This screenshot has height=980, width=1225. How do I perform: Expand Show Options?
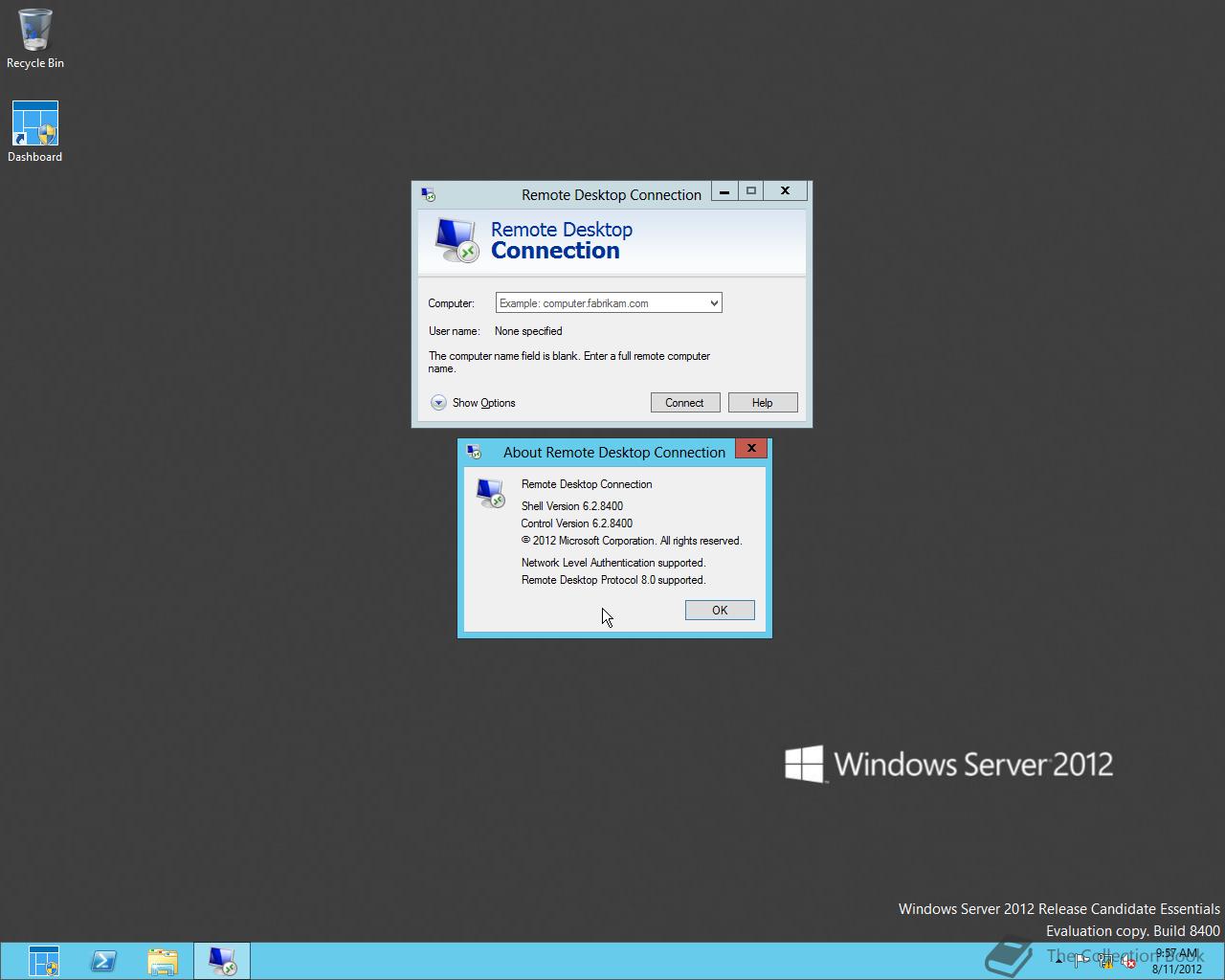click(473, 403)
